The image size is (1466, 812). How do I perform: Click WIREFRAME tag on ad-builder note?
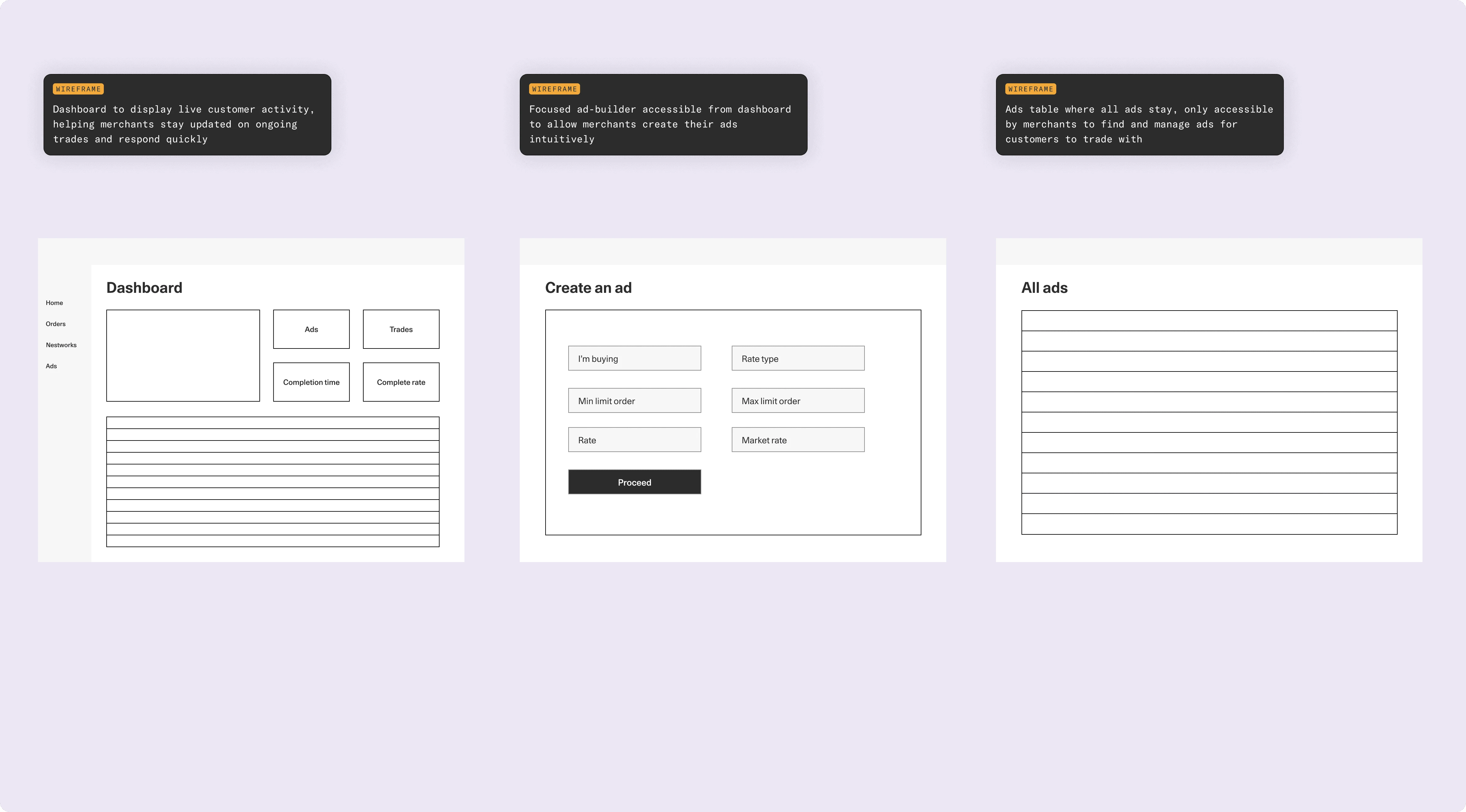pos(554,89)
